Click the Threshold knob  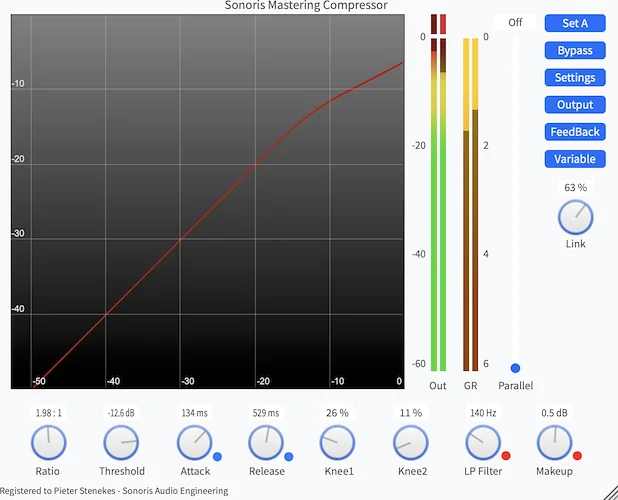click(x=121, y=442)
